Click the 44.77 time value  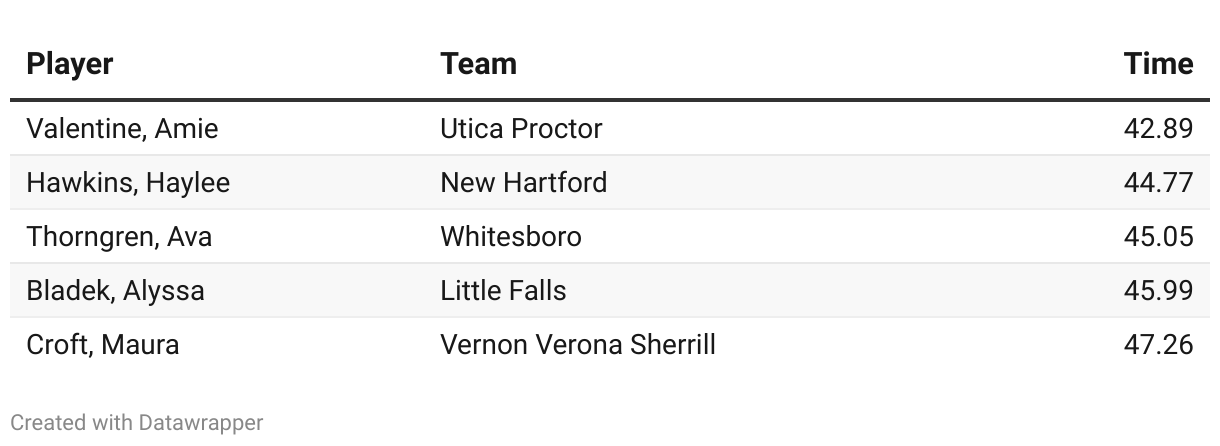click(1158, 183)
